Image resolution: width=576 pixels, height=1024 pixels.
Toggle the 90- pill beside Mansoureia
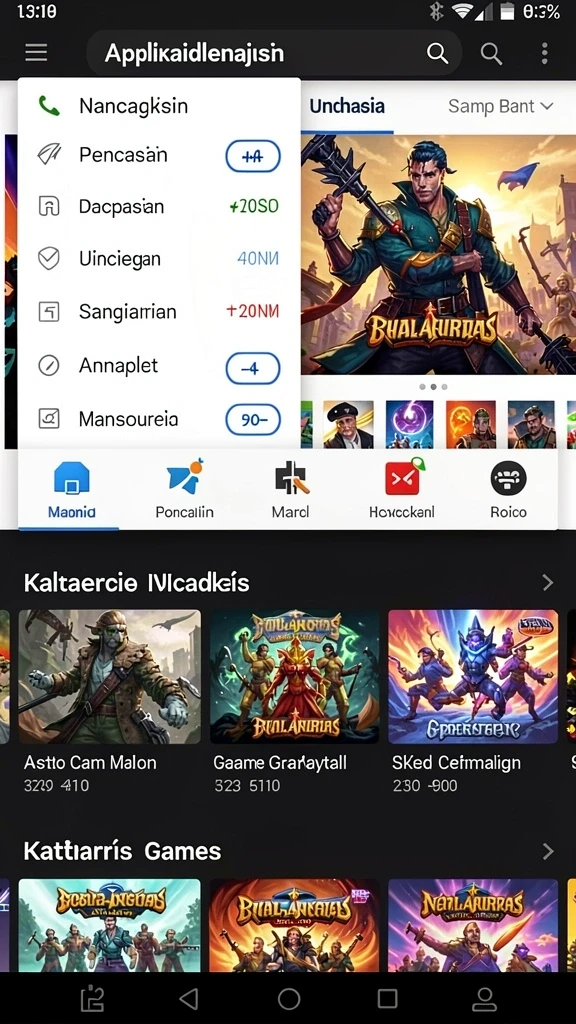tap(253, 420)
